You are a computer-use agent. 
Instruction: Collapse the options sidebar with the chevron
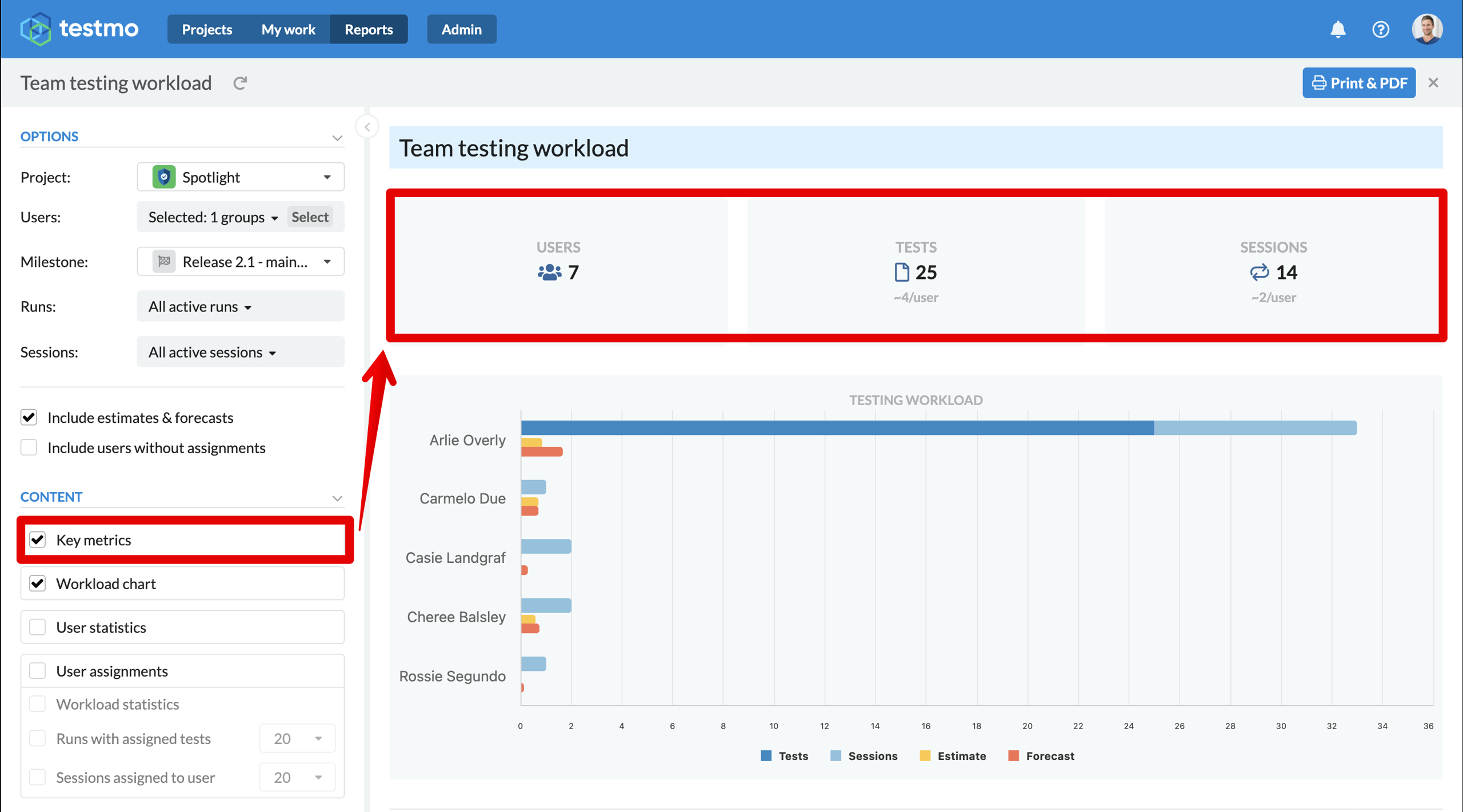click(x=367, y=127)
